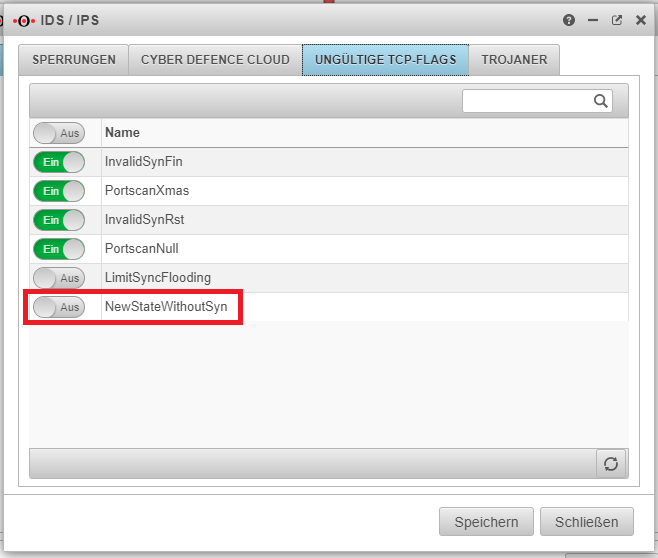
Task: Minimize the IDS / IPS dialog
Action: coord(593,19)
